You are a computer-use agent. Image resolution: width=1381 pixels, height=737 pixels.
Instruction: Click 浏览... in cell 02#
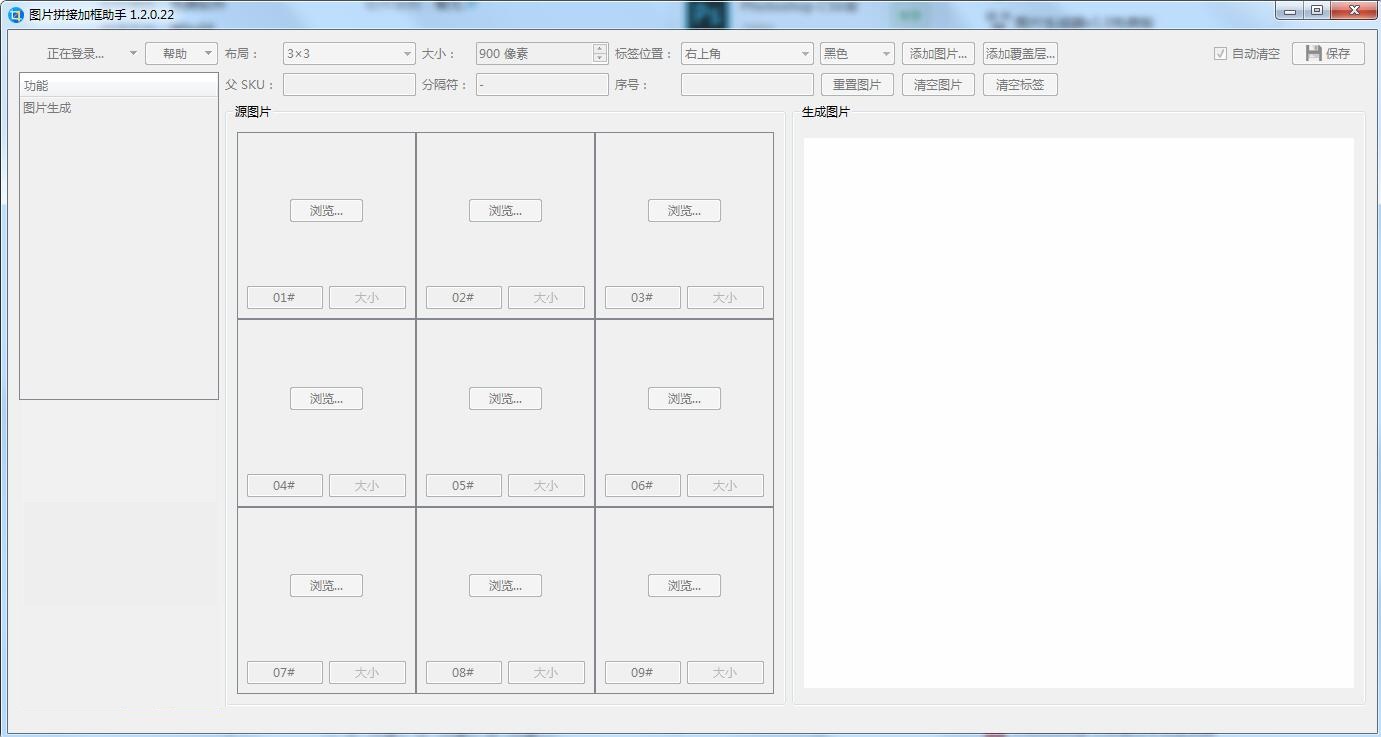point(505,211)
